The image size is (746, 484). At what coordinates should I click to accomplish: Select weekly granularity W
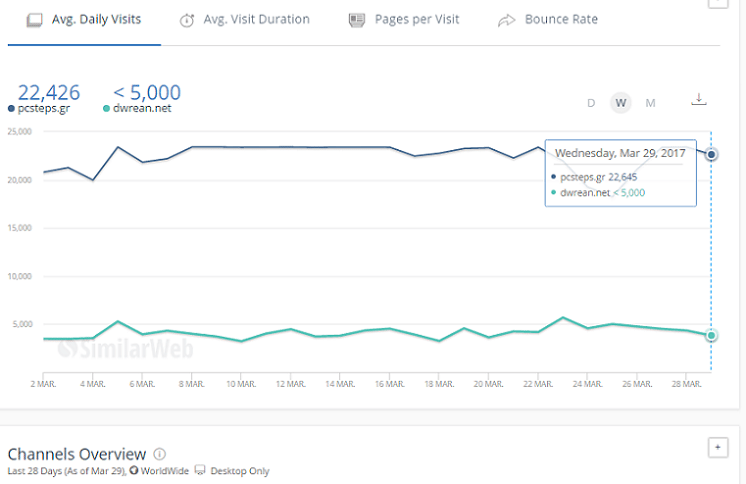click(620, 103)
